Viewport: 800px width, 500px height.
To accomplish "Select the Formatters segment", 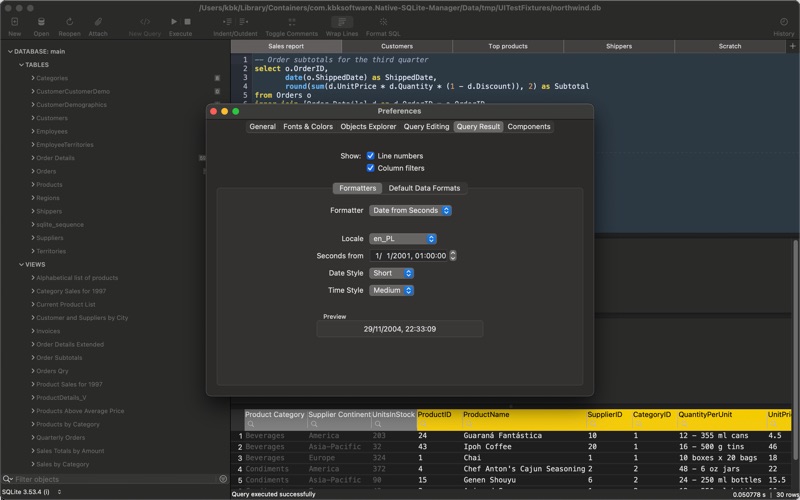I will [357, 188].
